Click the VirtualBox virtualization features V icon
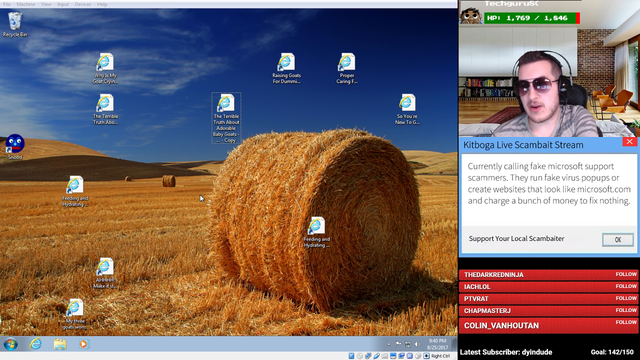640x360 pixels. (x=410, y=356)
